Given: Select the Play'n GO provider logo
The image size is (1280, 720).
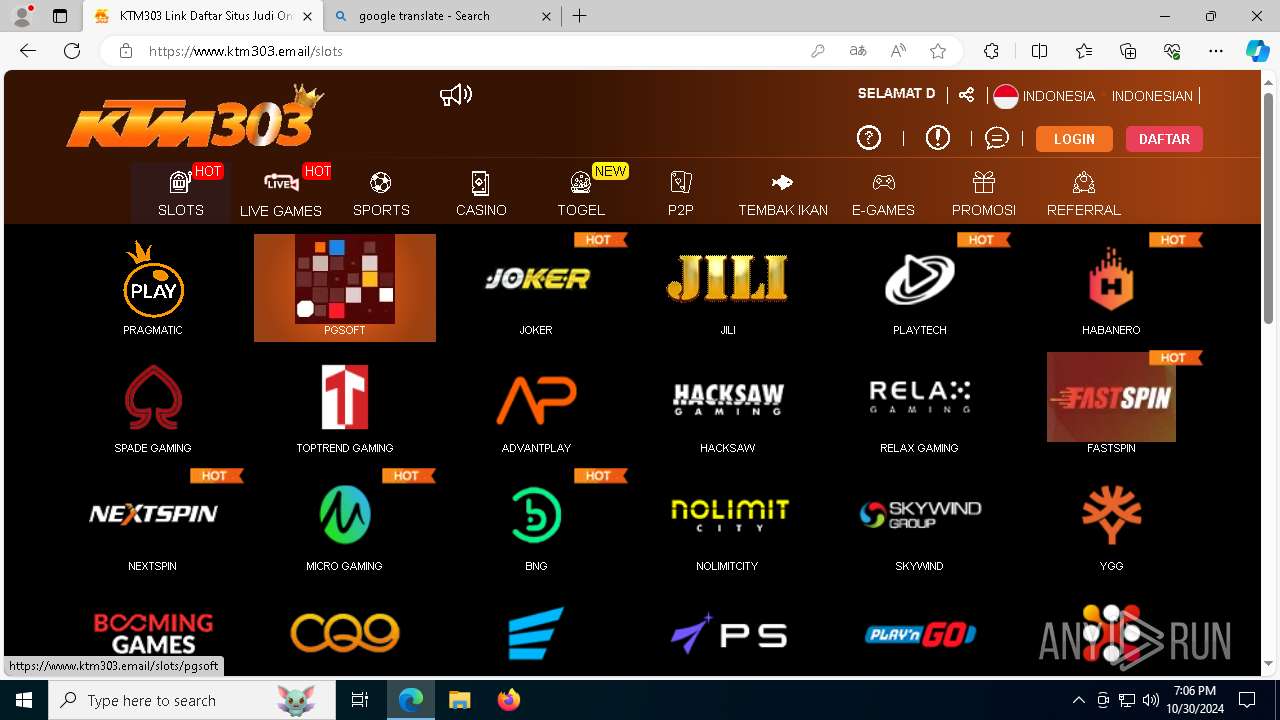Looking at the screenshot, I should point(920,634).
